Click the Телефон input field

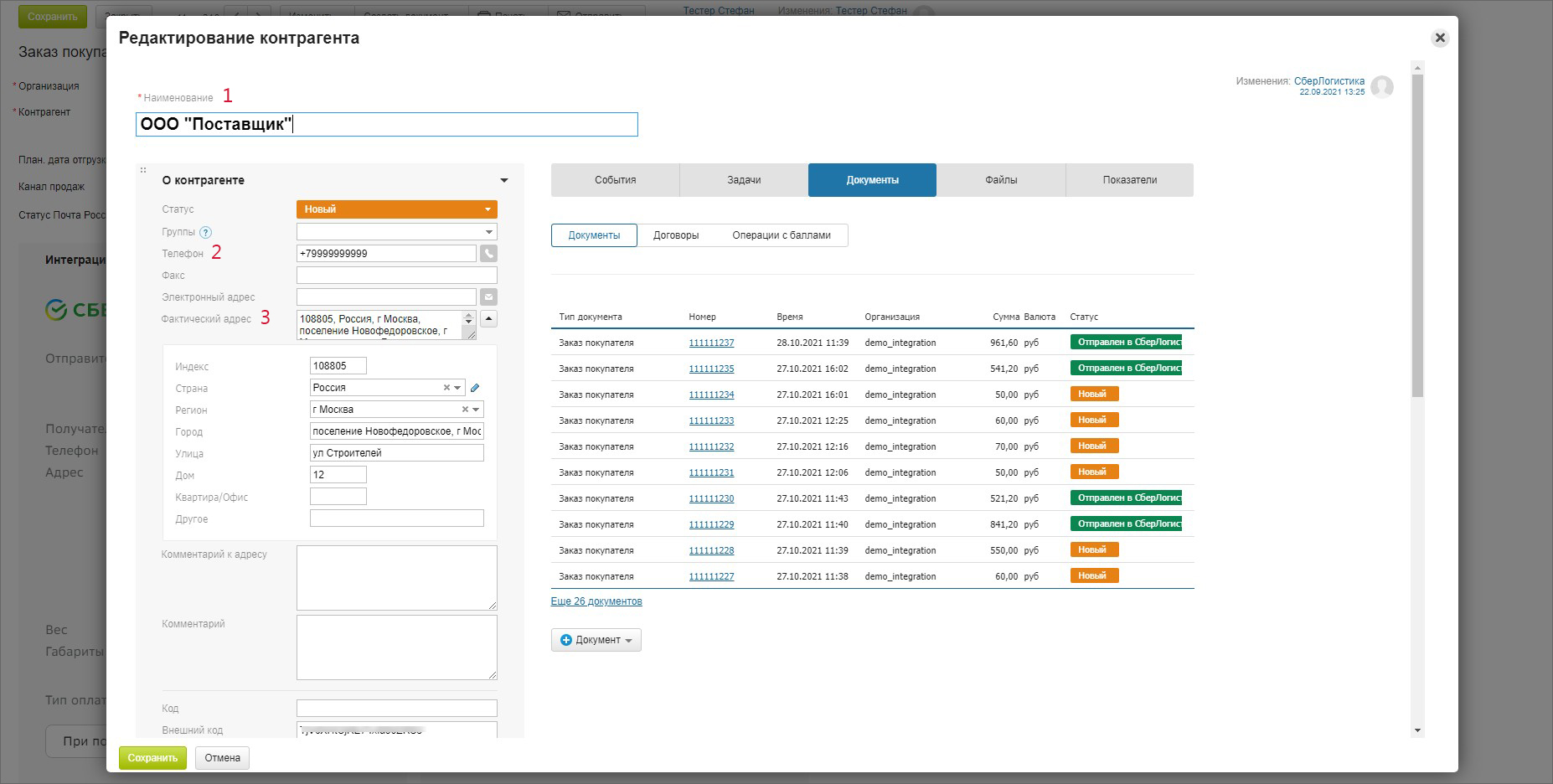(x=386, y=253)
